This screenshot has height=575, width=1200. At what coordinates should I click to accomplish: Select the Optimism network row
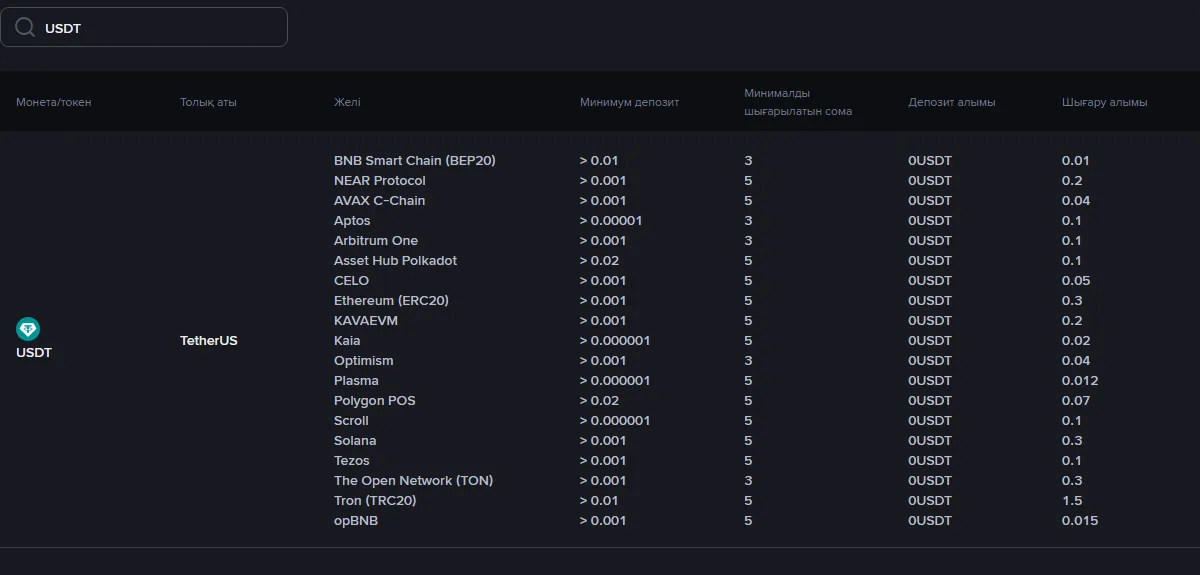tap(364, 360)
